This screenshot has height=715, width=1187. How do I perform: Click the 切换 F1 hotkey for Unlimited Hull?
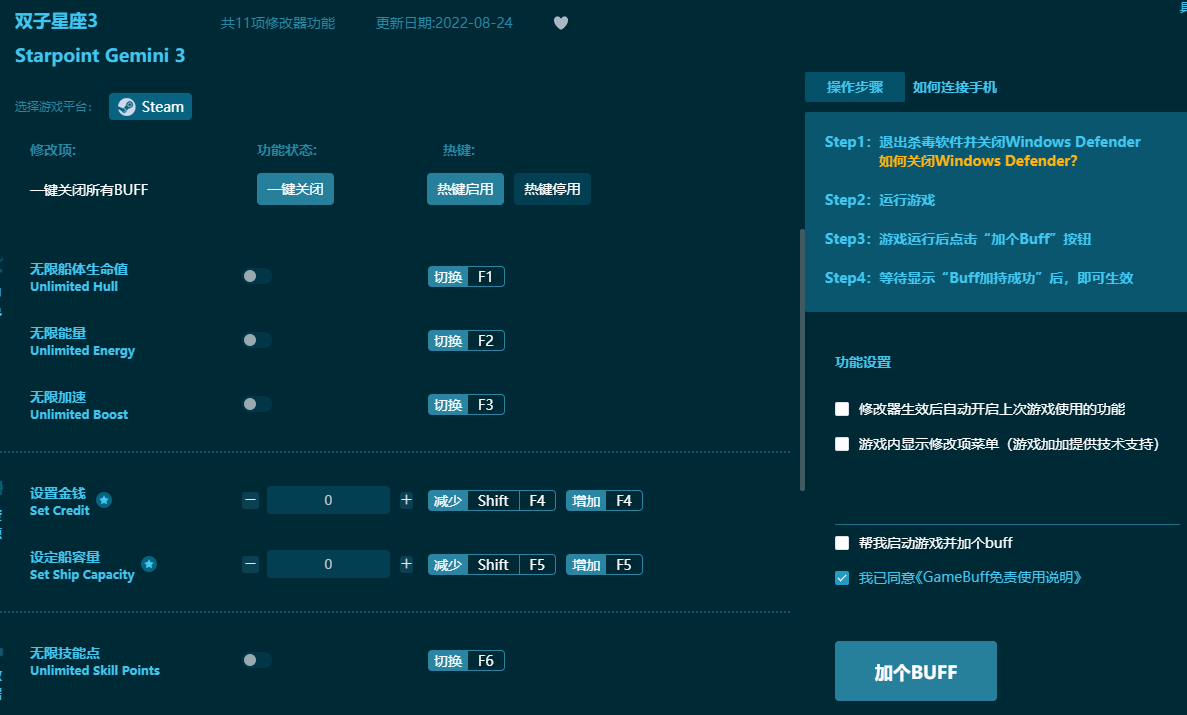click(466, 277)
